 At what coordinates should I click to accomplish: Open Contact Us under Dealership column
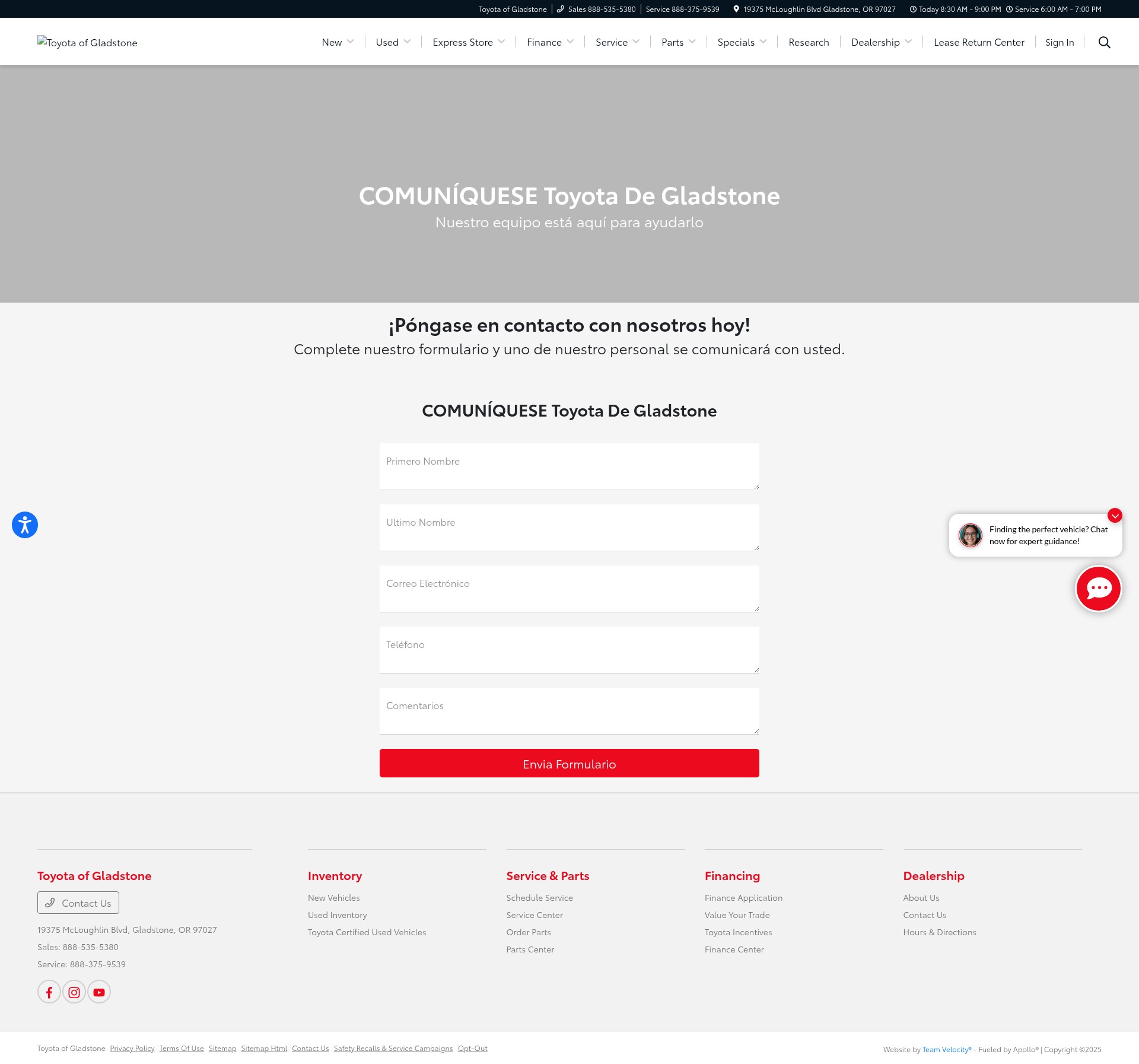925,915
